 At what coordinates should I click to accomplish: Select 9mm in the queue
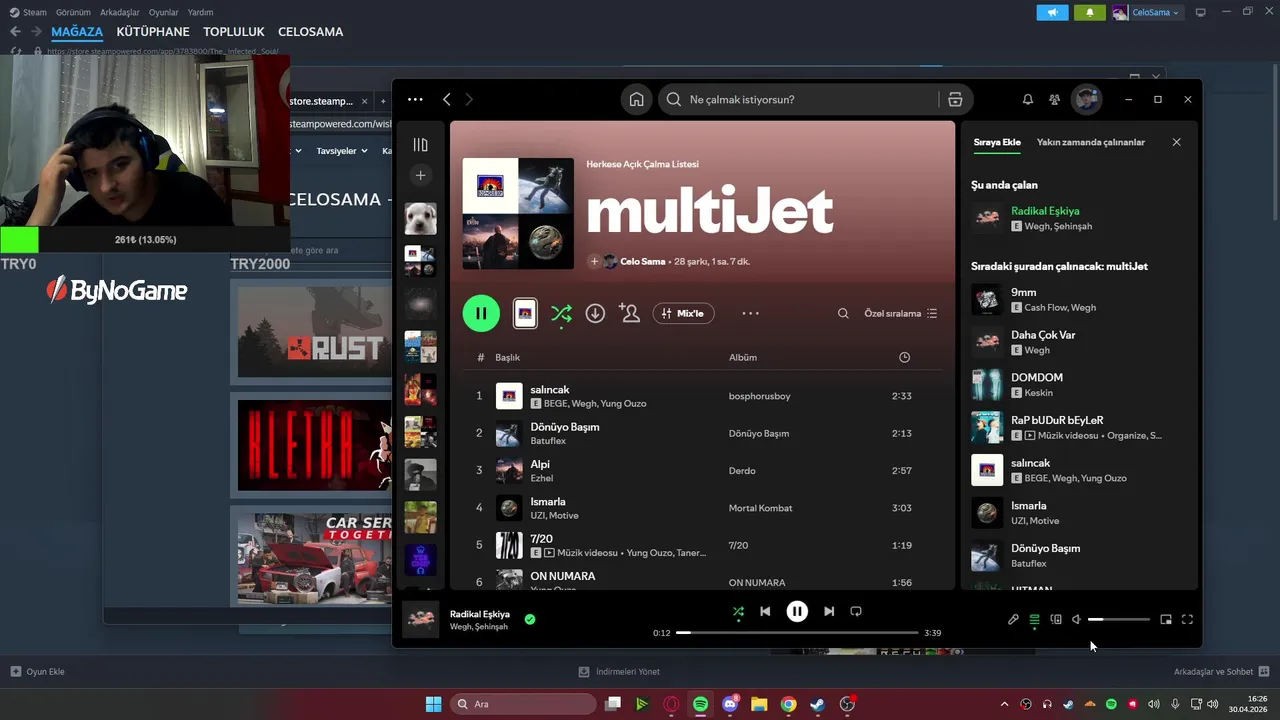point(1078,300)
